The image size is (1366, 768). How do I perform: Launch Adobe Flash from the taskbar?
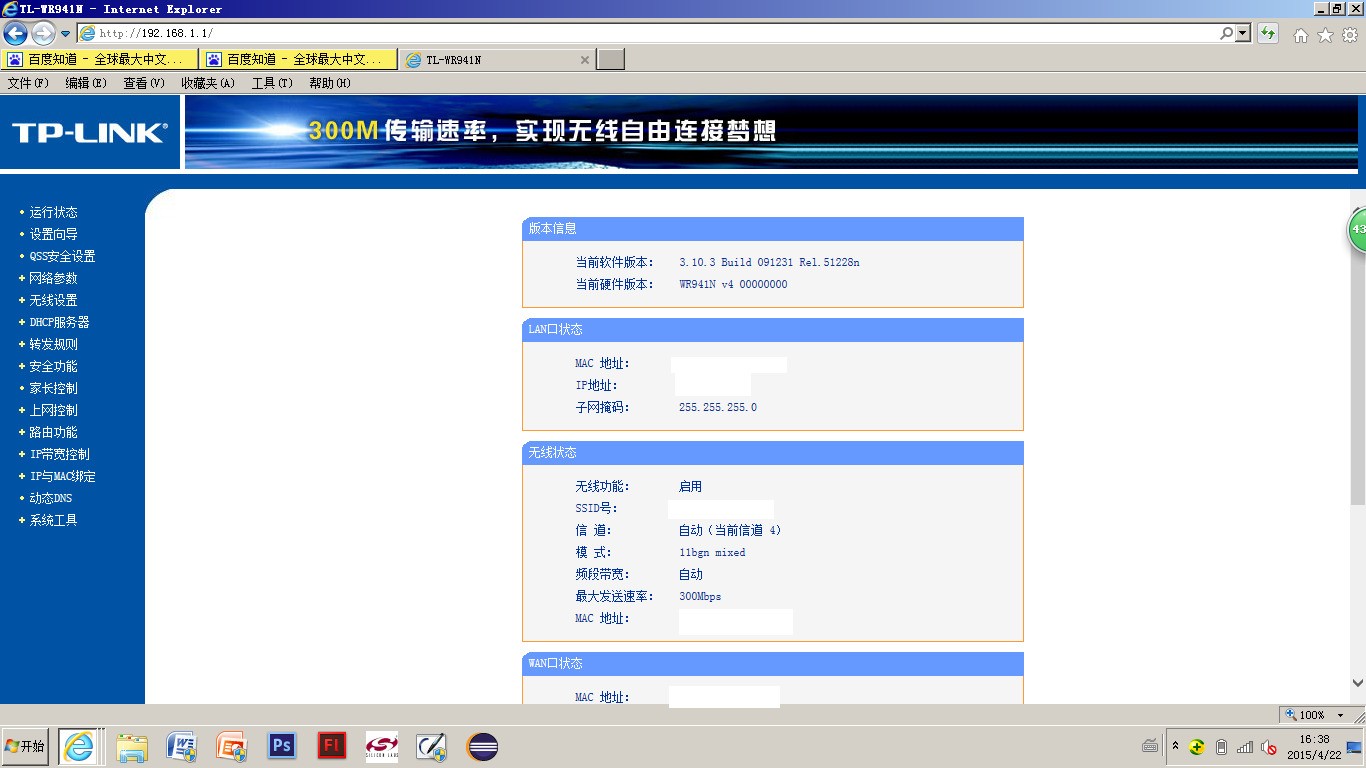click(x=332, y=746)
